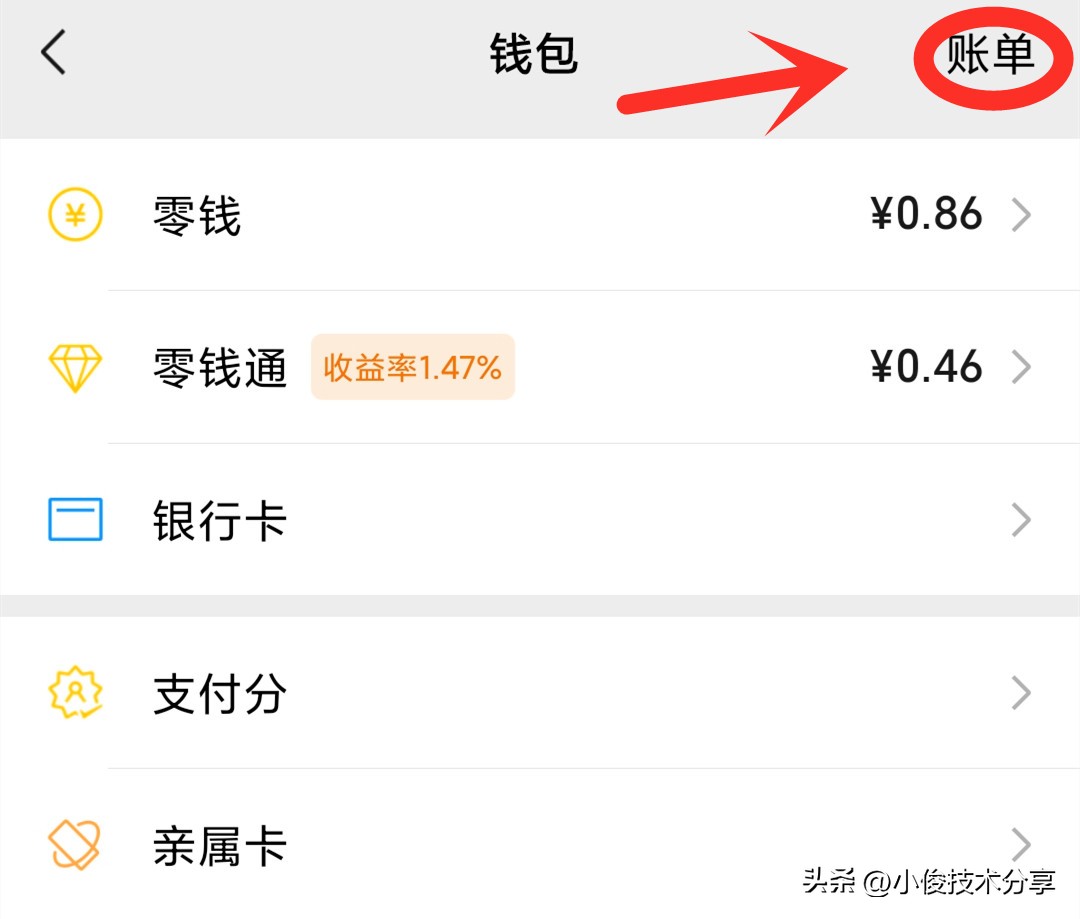1080x919 pixels.
Task: Tap the 支付分 badge icon
Action: (76, 693)
